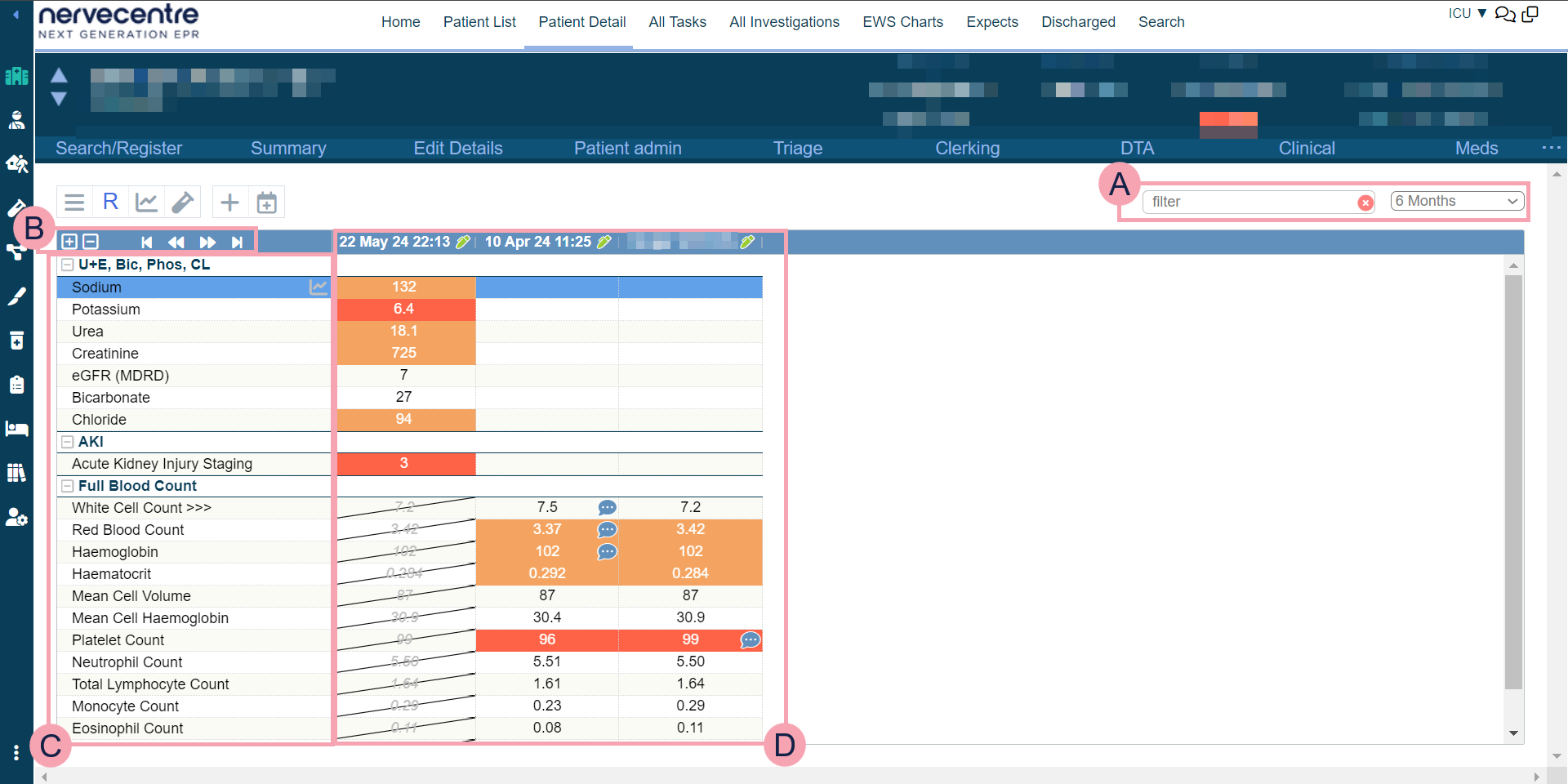This screenshot has width=1568, height=784.
Task: Click Sodium row trend chart icon
Action: (318, 287)
